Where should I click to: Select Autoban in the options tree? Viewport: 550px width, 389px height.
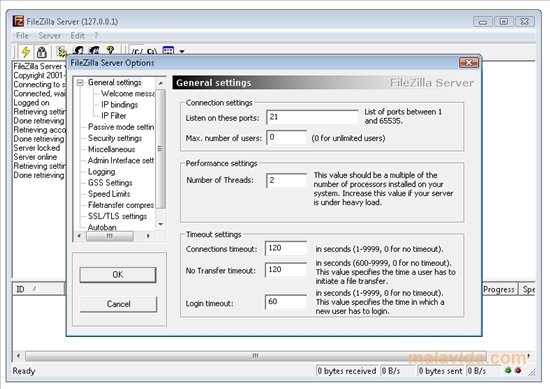[102, 227]
